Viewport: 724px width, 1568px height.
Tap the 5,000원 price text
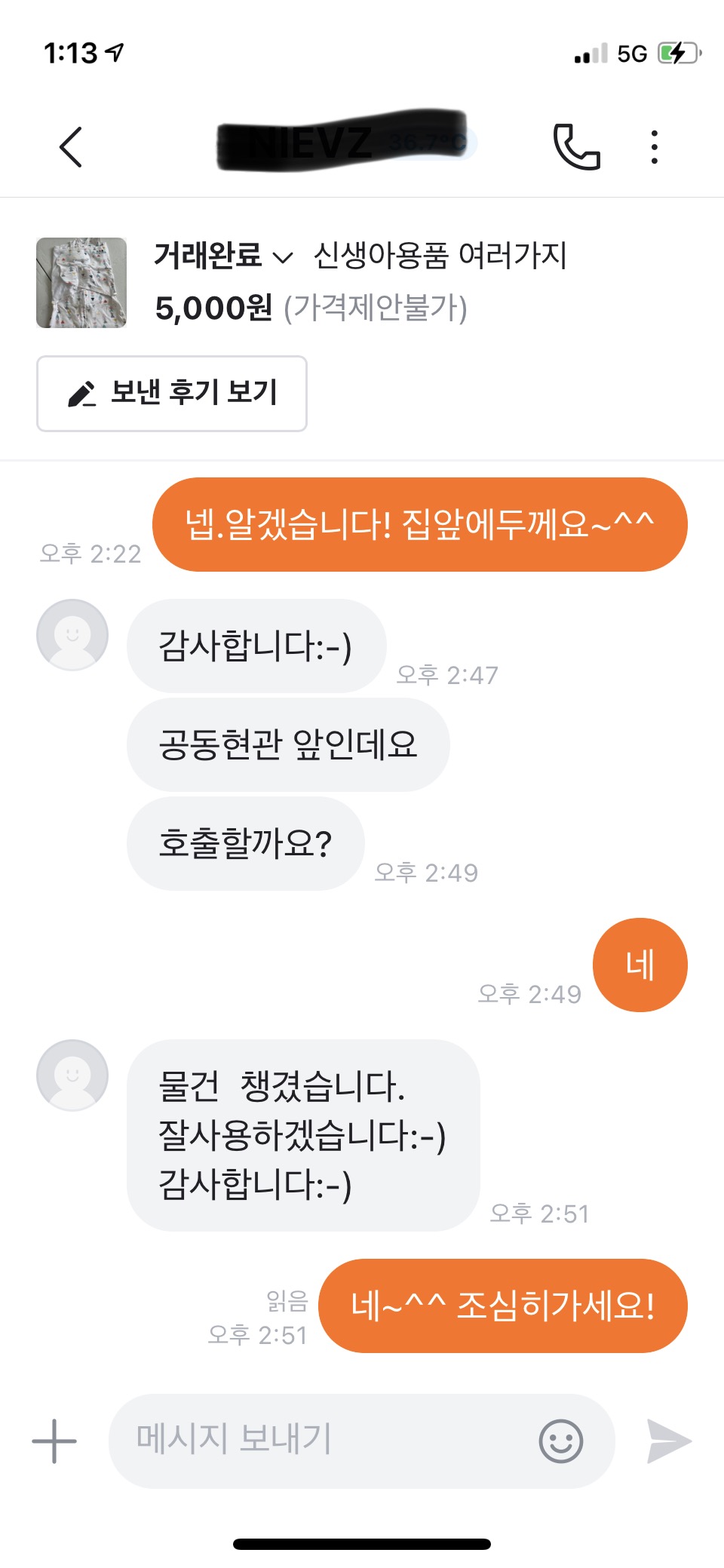tap(213, 308)
